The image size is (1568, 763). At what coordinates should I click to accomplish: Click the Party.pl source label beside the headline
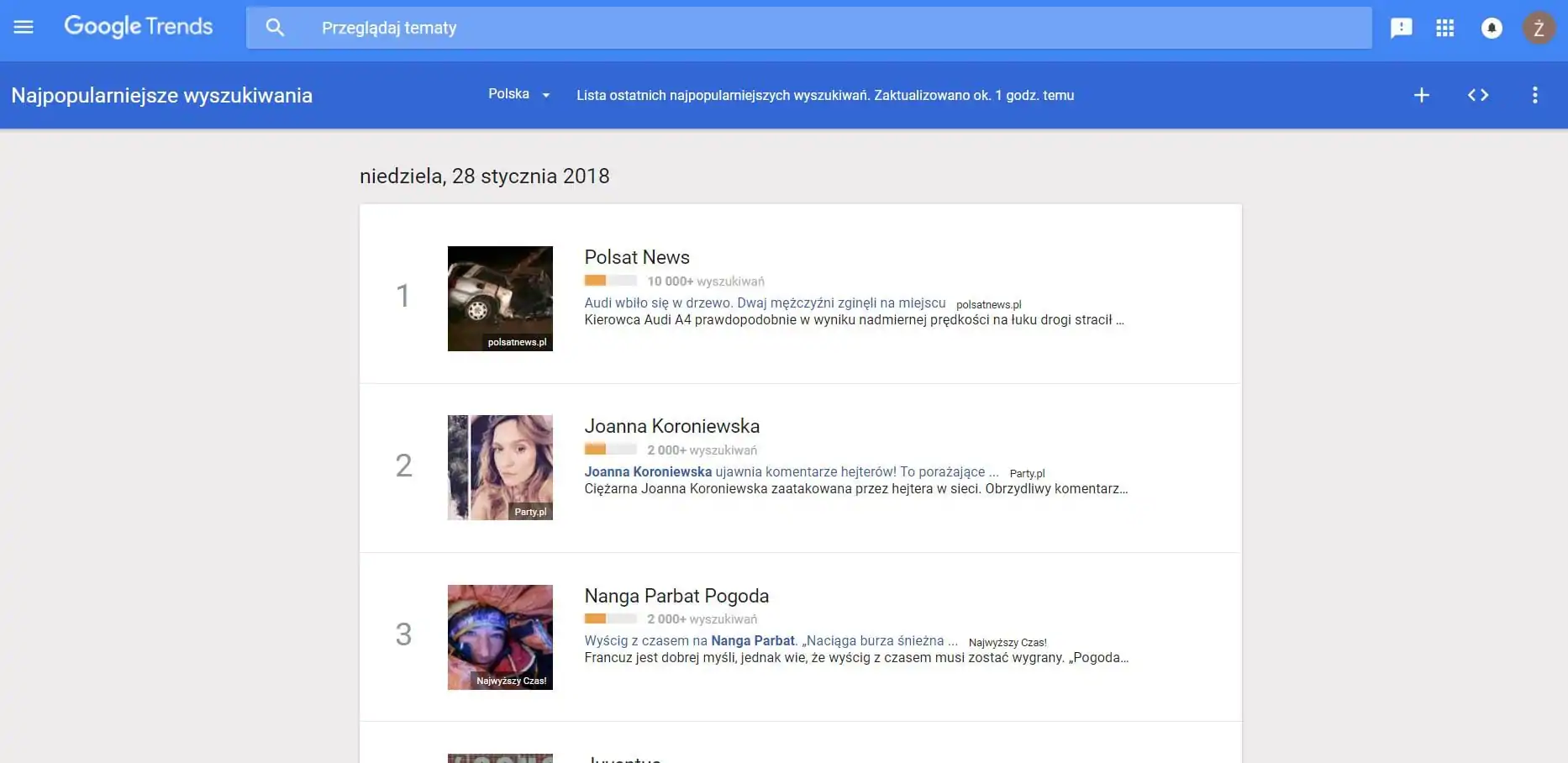pyautogui.click(x=1027, y=473)
